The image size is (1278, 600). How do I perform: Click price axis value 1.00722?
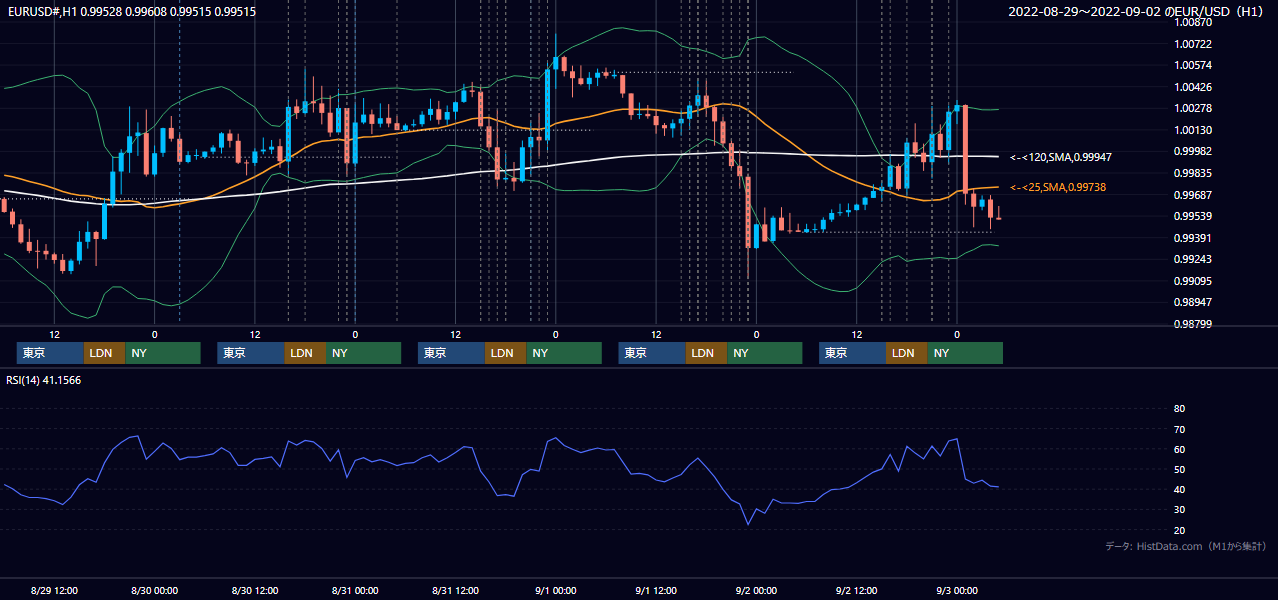(x=1193, y=45)
